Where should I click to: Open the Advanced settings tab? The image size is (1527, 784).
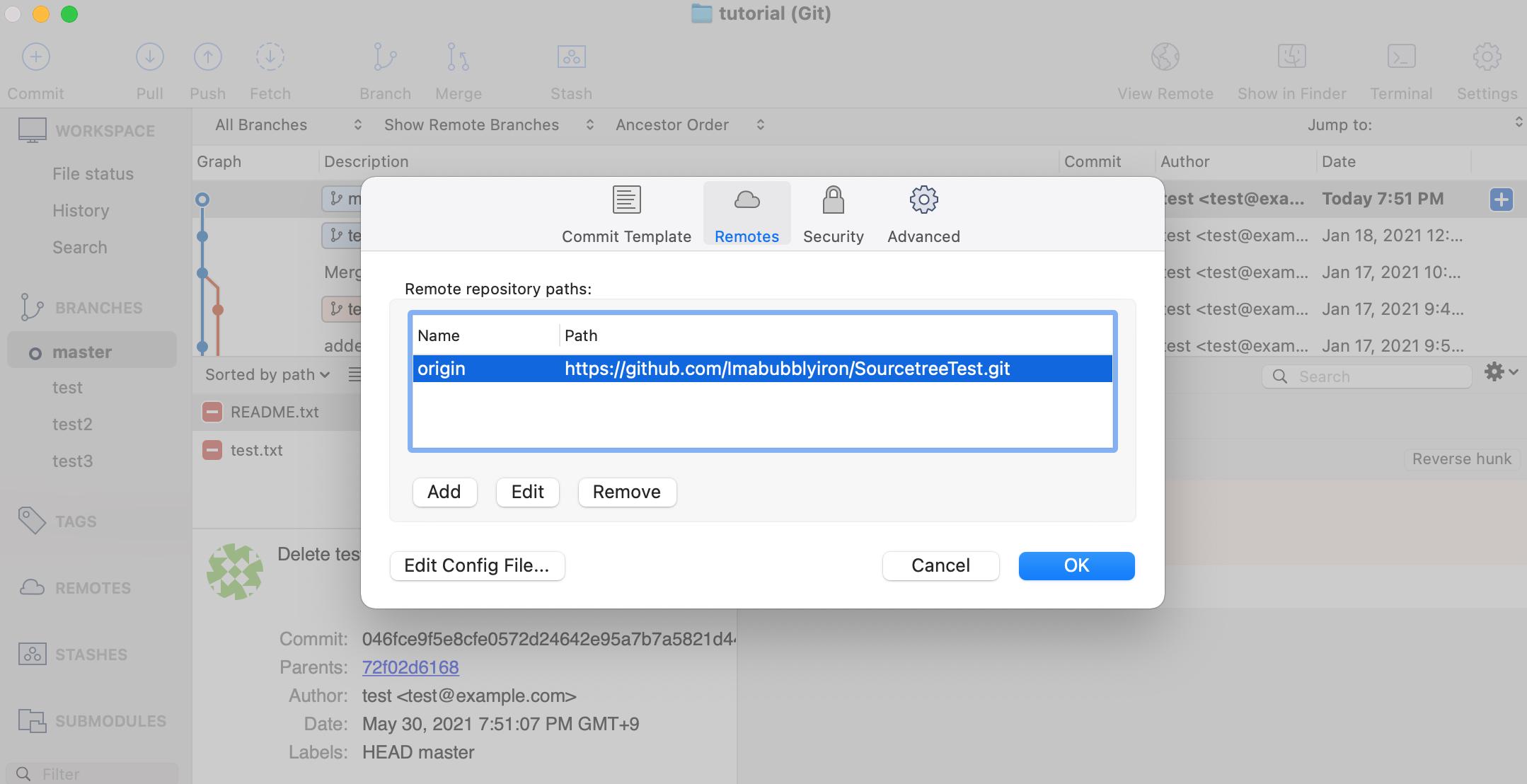point(923,214)
